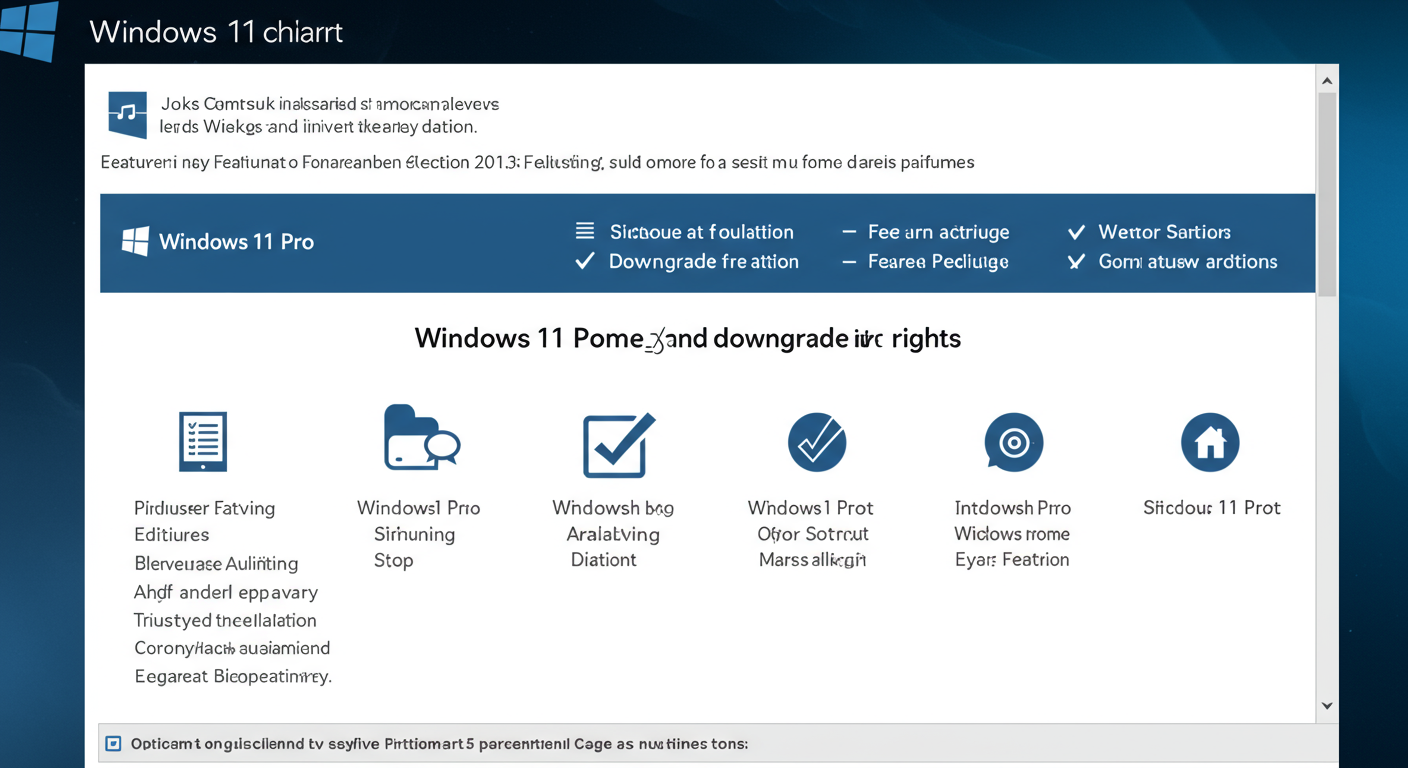
Task: Click the Windows logo in the top-left corner
Action: pos(28,30)
